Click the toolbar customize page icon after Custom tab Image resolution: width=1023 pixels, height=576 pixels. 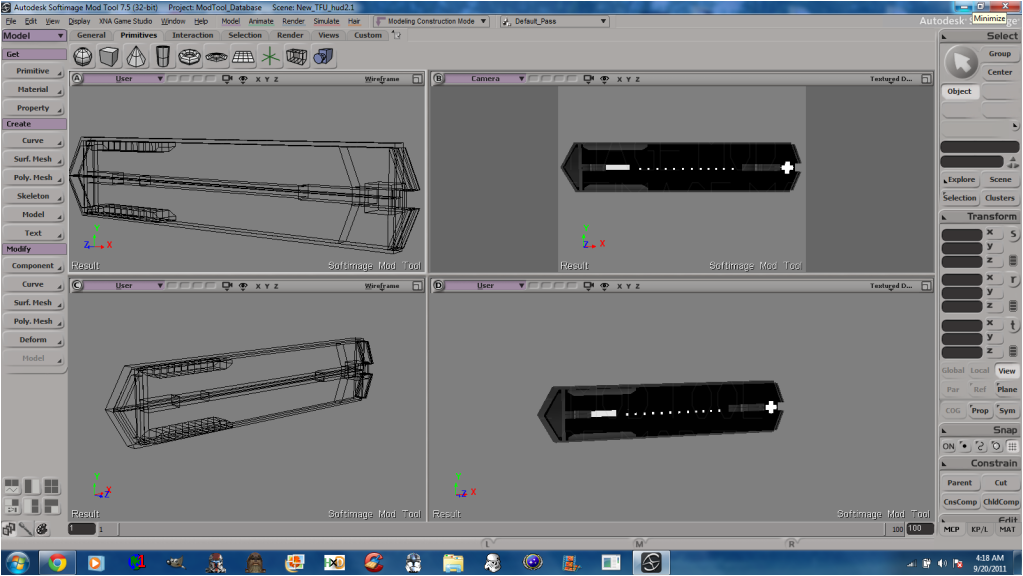[x=396, y=35]
